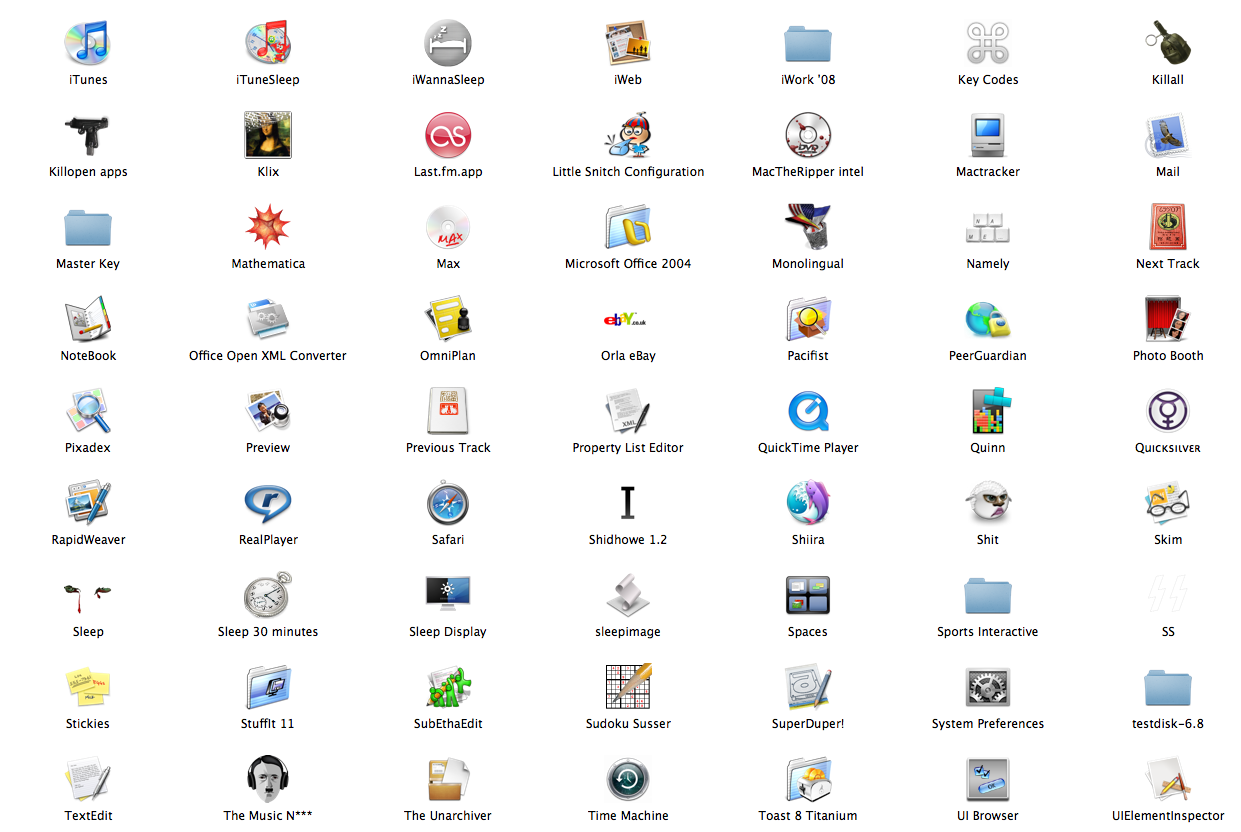Launch the Time Machine icon

628,778
